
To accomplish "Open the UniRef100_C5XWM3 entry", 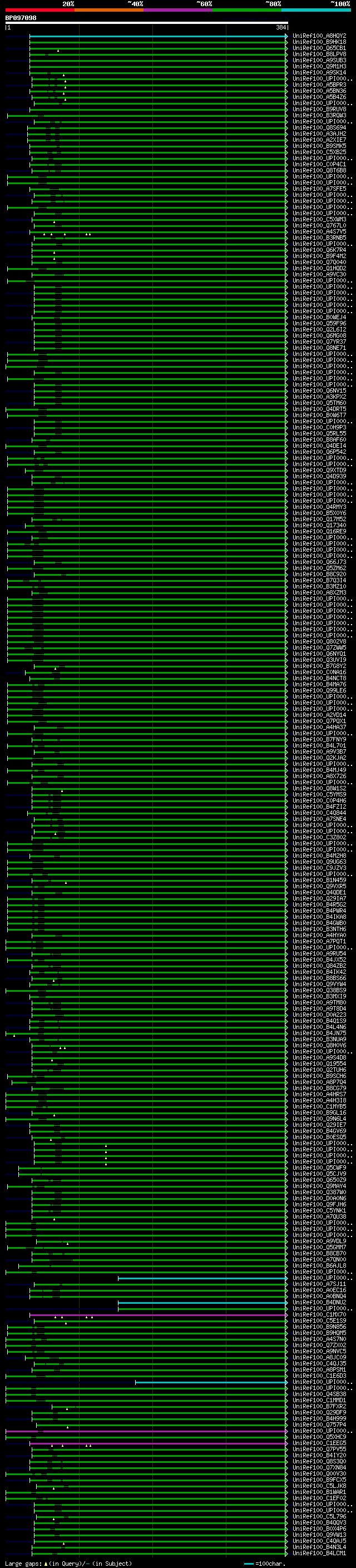I will pos(319,219).
